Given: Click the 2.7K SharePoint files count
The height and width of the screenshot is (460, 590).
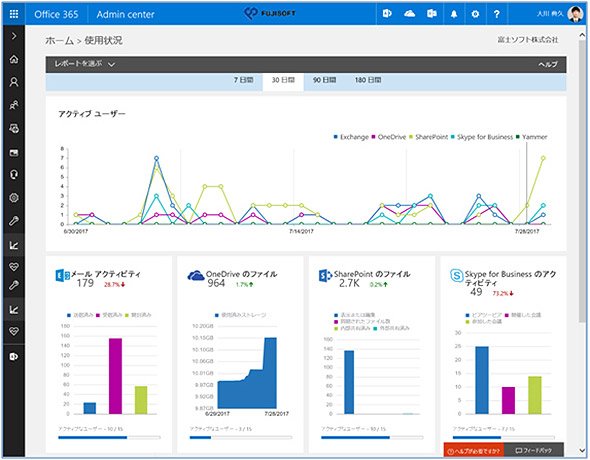Looking at the screenshot, I should (349, 283).
